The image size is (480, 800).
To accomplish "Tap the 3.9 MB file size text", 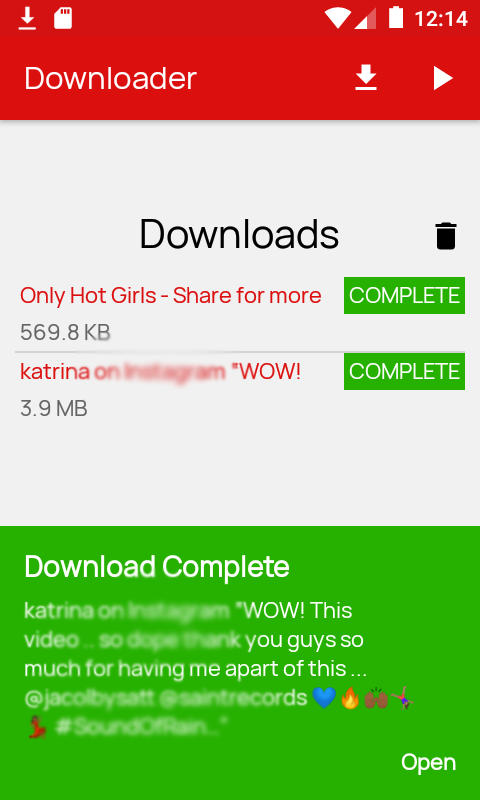I will point(54,409).
